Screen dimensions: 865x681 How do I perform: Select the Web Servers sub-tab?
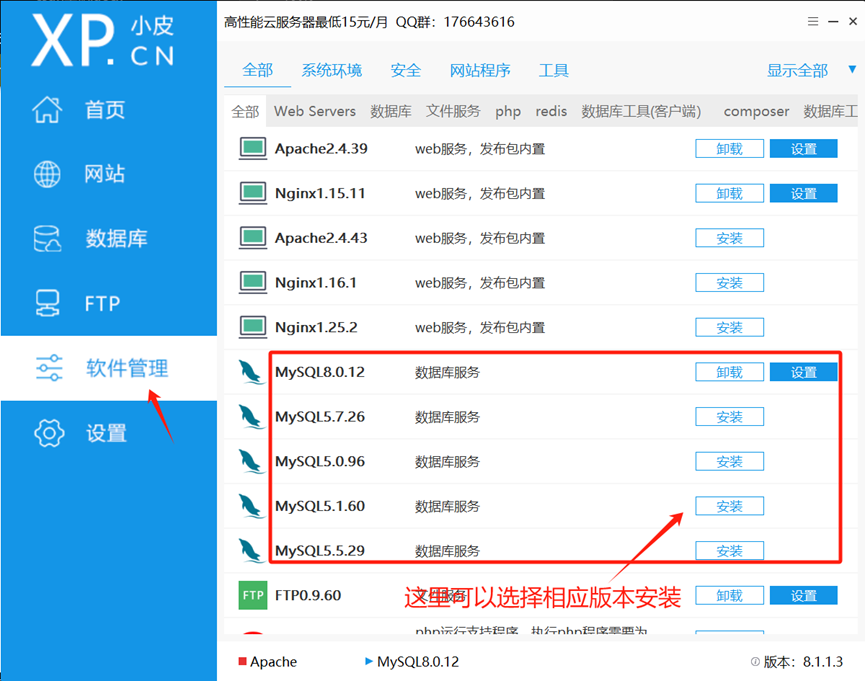tap(314, 111)
